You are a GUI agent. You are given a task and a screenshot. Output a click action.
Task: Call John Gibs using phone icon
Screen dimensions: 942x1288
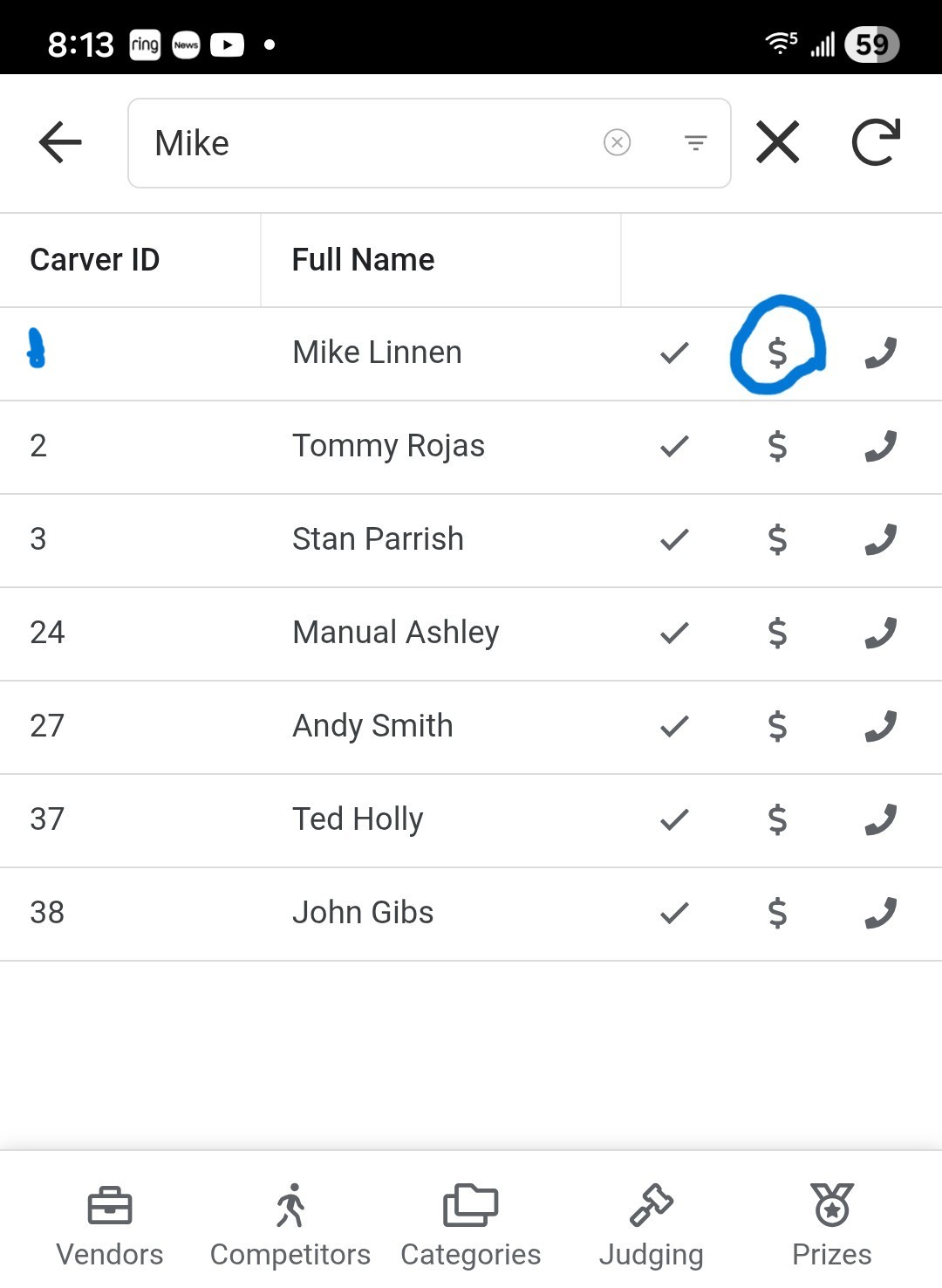(x=880, y=913)
